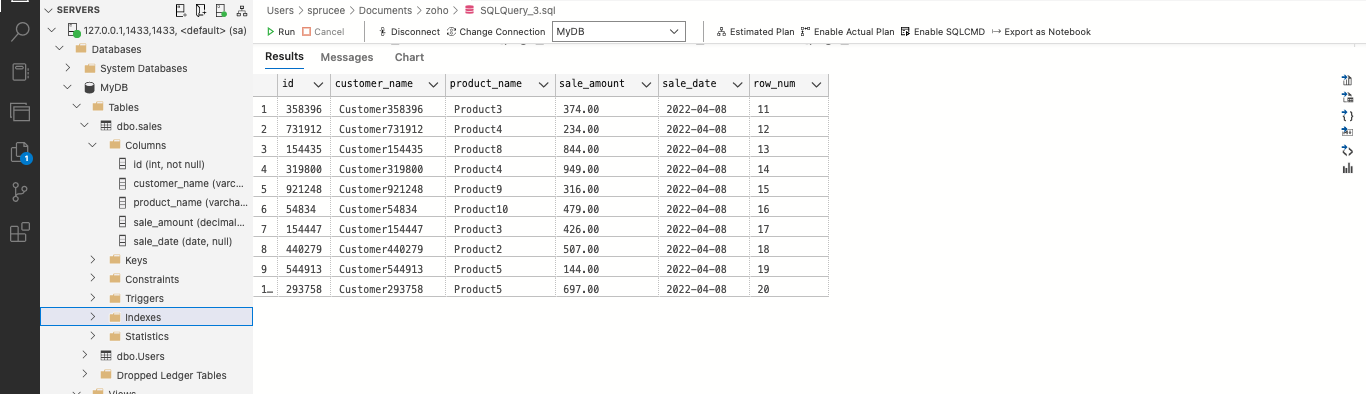The width and height of the screenshot is (1366, 394).
Task: Click the server connection icon for 127.0.0.1
Action: point(73,30)
